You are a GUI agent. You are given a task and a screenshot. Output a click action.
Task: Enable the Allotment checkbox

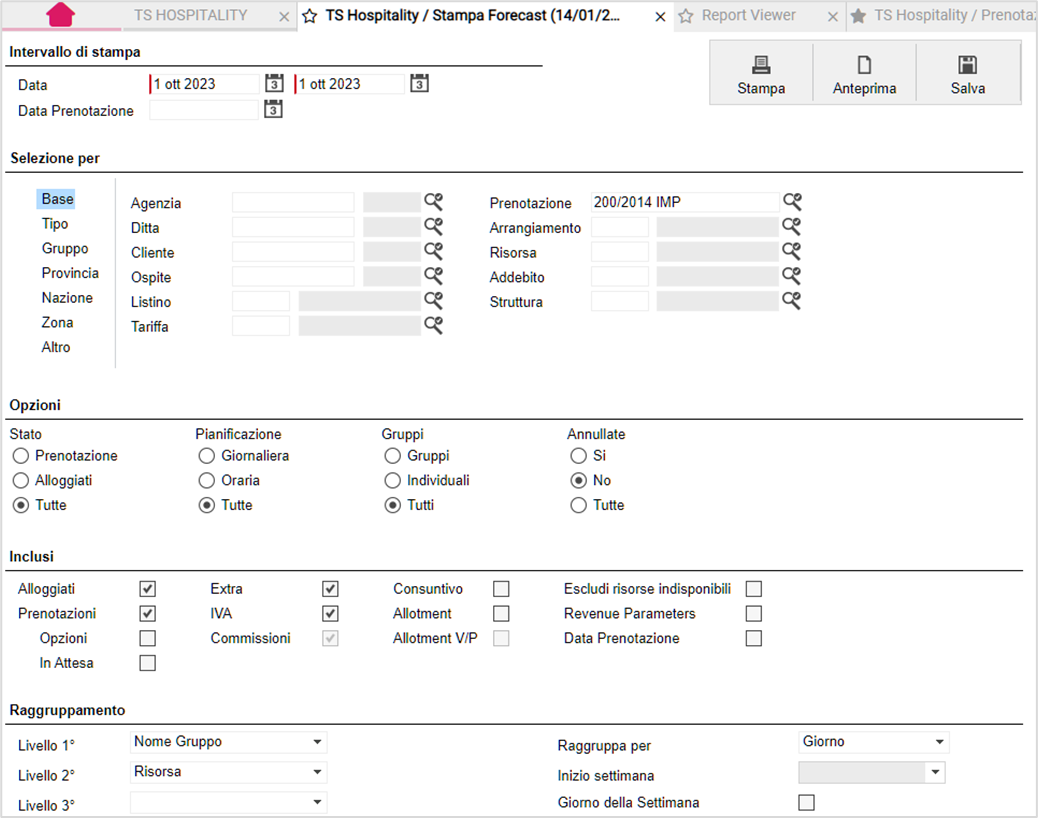(x=501, y=614)
